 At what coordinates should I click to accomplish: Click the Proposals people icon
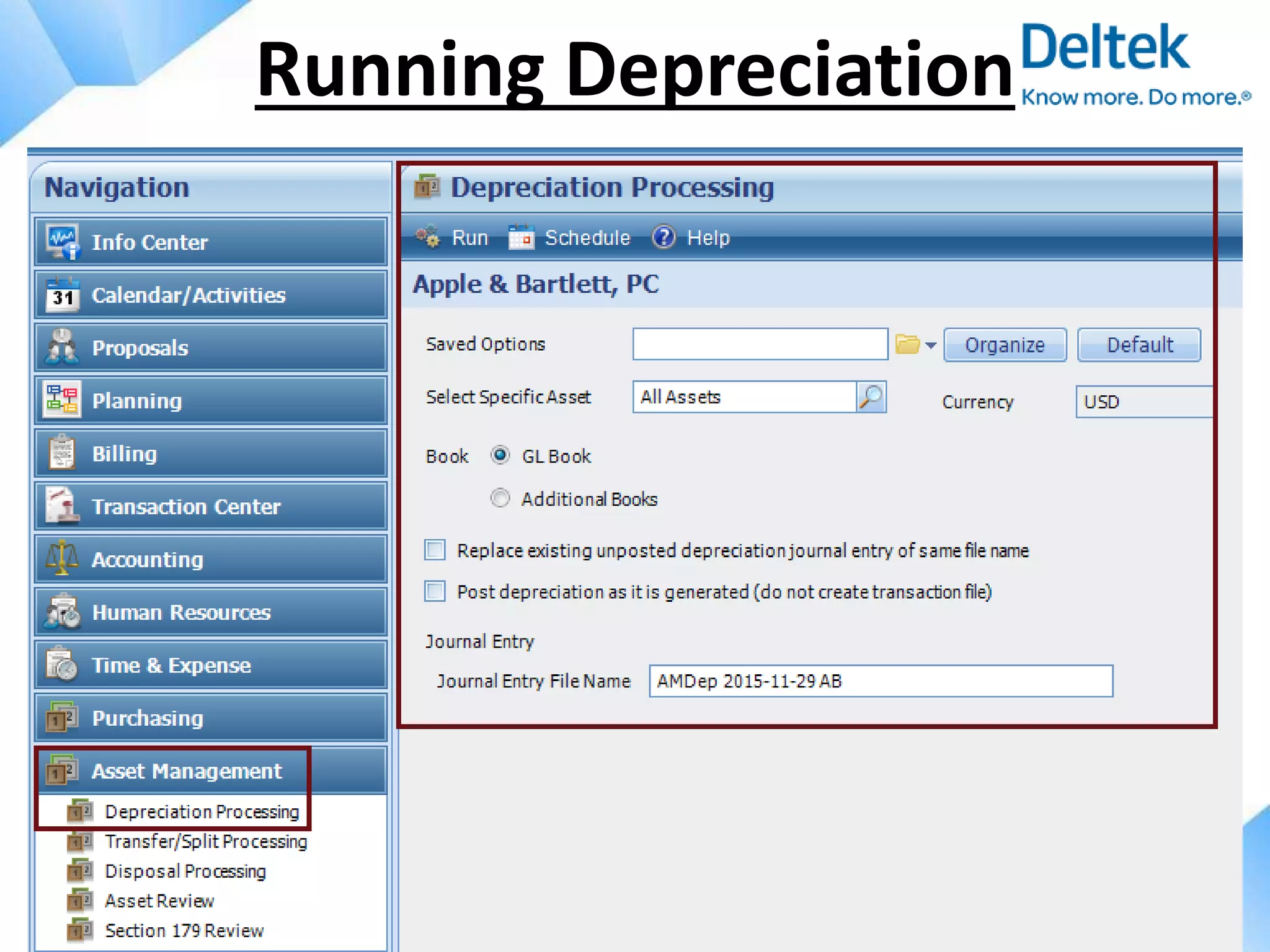[x=62, y=348]
